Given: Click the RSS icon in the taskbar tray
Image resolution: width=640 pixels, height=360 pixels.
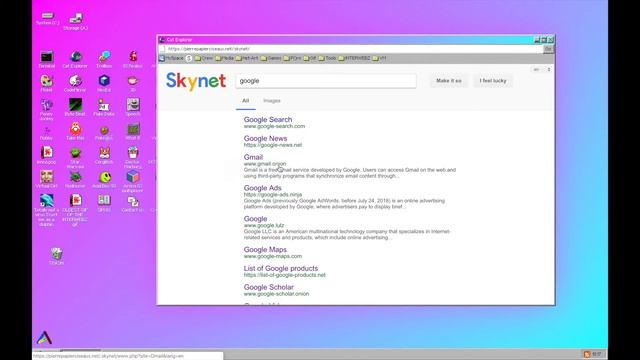Looking at the screenshot, I should (587, 354).
